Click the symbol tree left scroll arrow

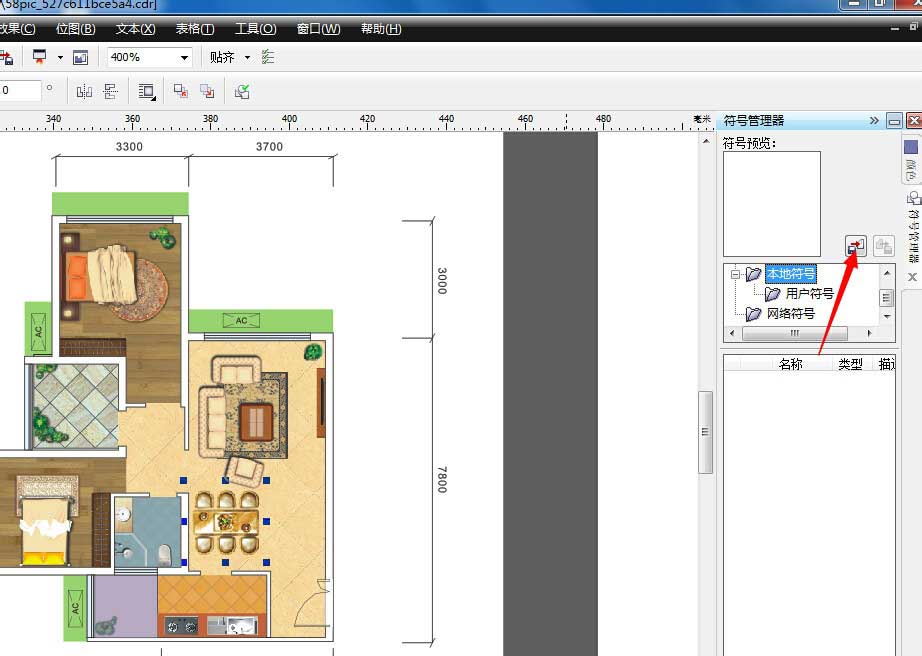click(731, 333)
